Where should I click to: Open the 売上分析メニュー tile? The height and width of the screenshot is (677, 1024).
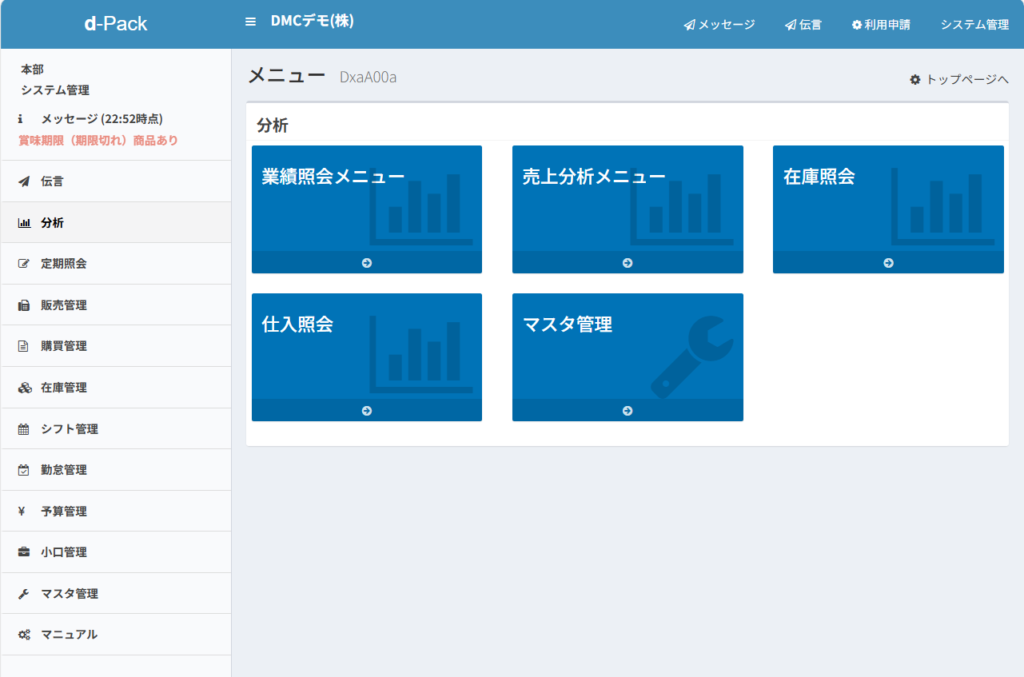point(627,200)
